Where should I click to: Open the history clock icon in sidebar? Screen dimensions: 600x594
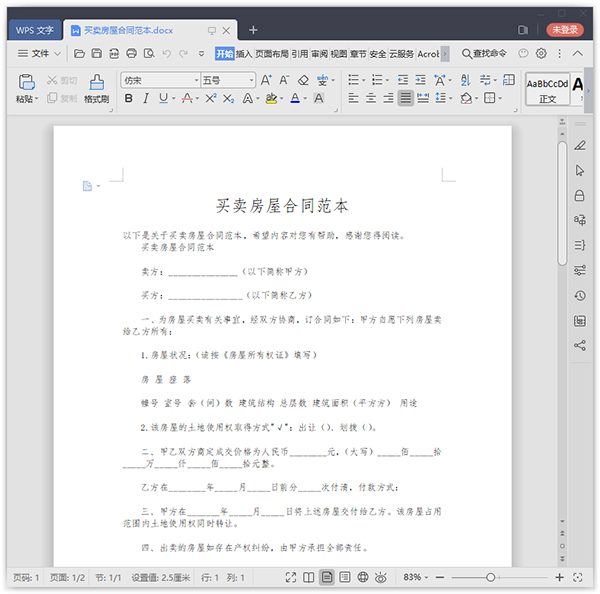pos(580,295)
